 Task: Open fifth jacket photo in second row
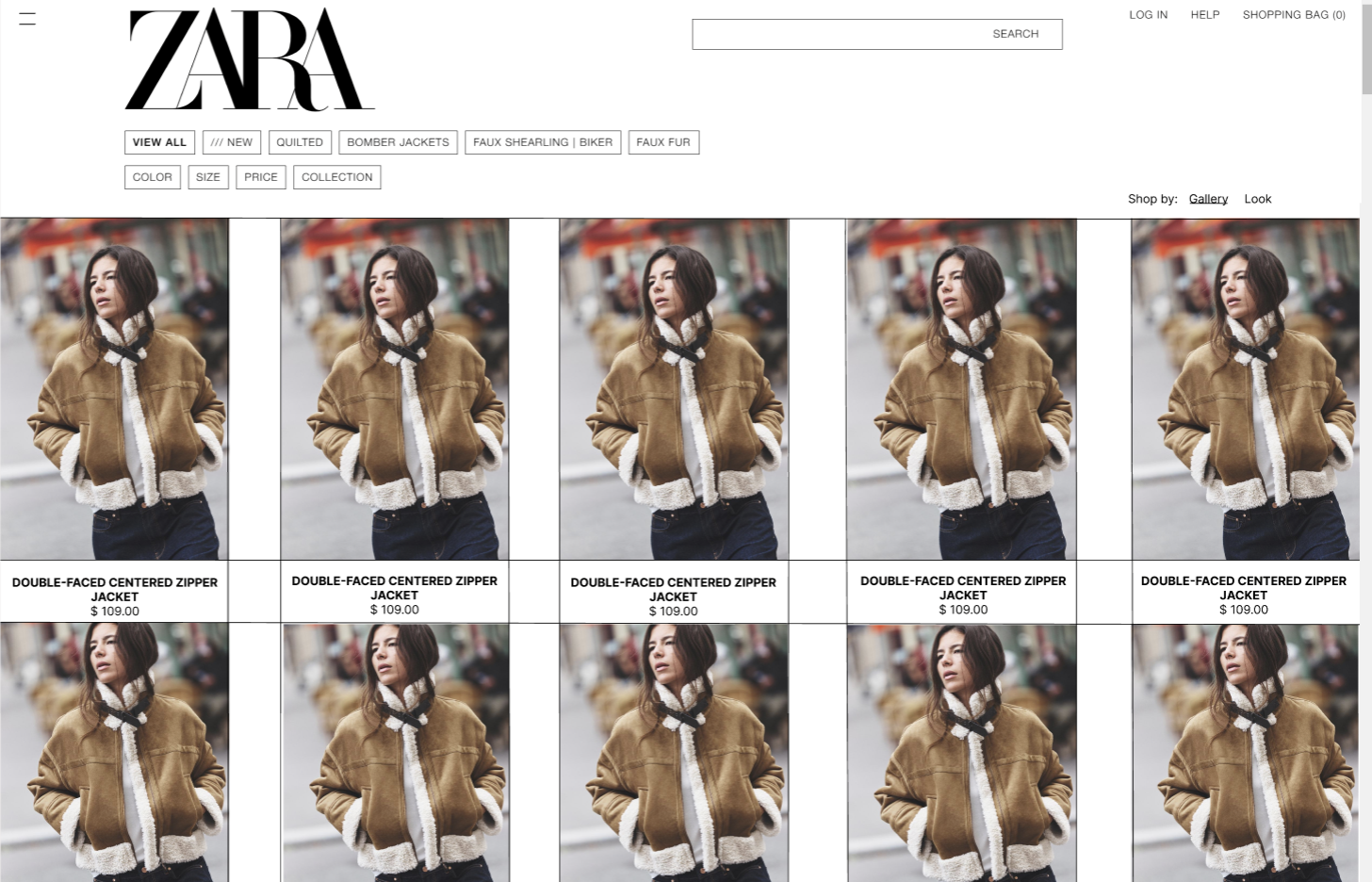1245,753
